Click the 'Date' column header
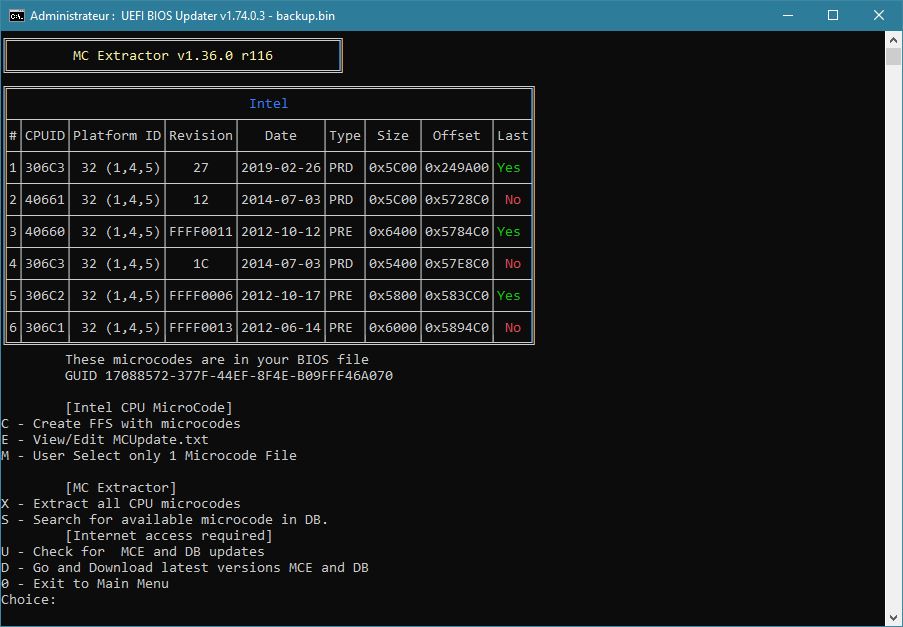The image size is (903, 627). click(280, 136)
